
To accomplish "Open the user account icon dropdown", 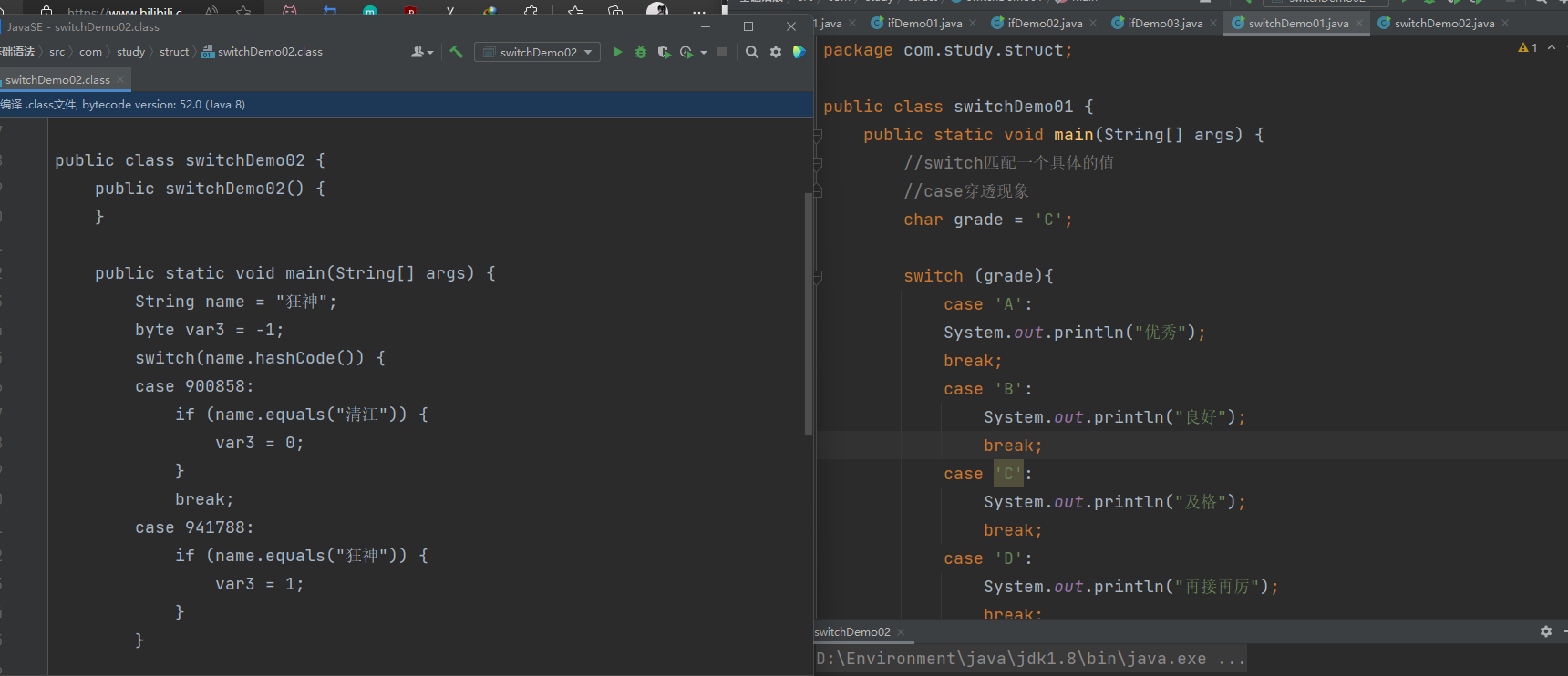I will [421, 52].
